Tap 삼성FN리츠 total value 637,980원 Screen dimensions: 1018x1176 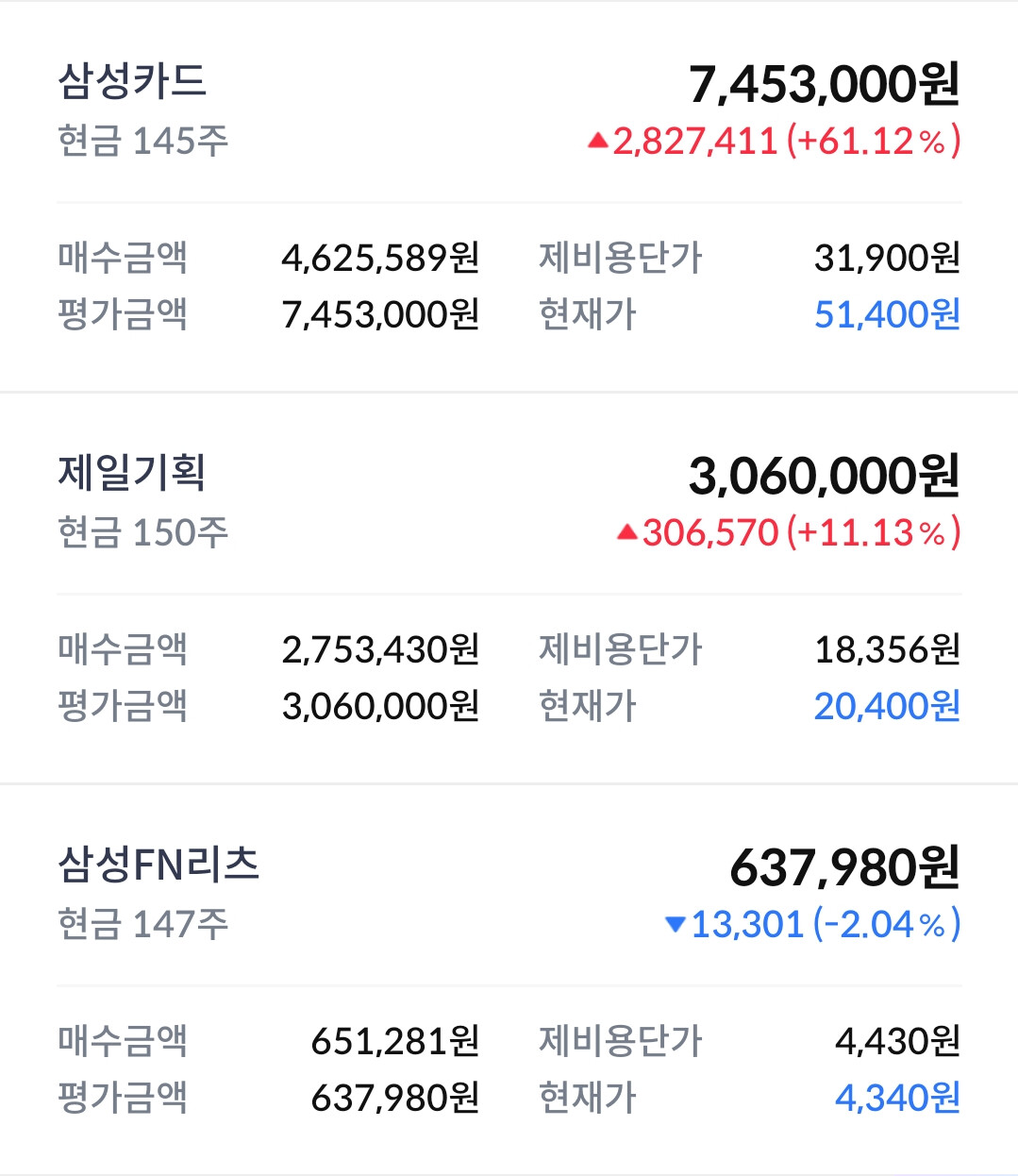click(x=845, y=867)
